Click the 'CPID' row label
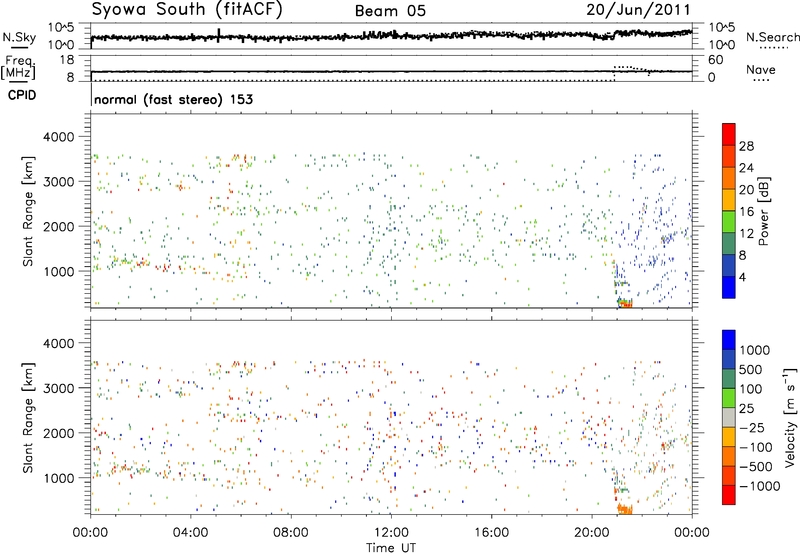 (x=22, y=95)
